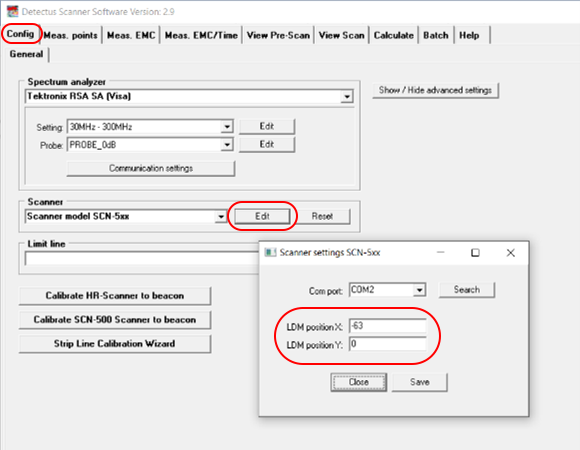
Task: Select the View Pre-Scan tab
Action: (278, 35)
